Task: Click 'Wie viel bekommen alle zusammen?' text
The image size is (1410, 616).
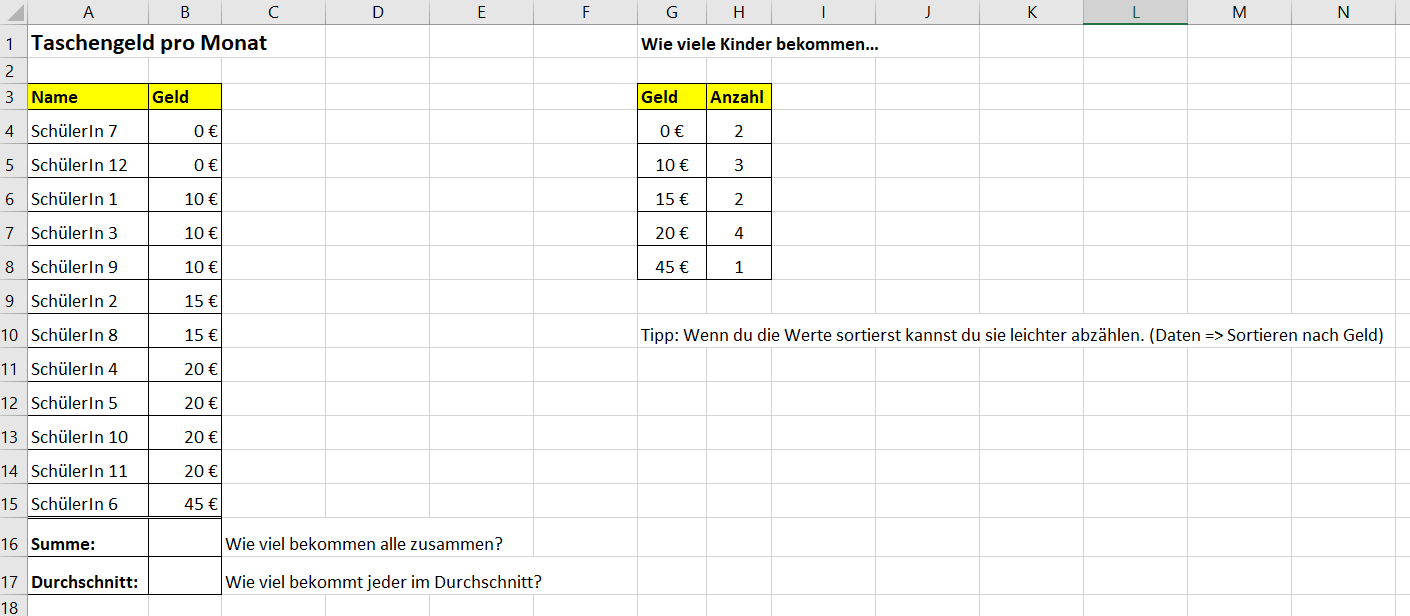Action: [x=364, y=544]
